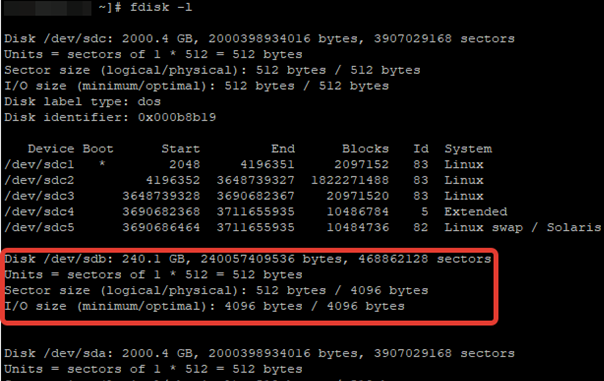Click 'Disk label type: dos' line

point(82,102)
